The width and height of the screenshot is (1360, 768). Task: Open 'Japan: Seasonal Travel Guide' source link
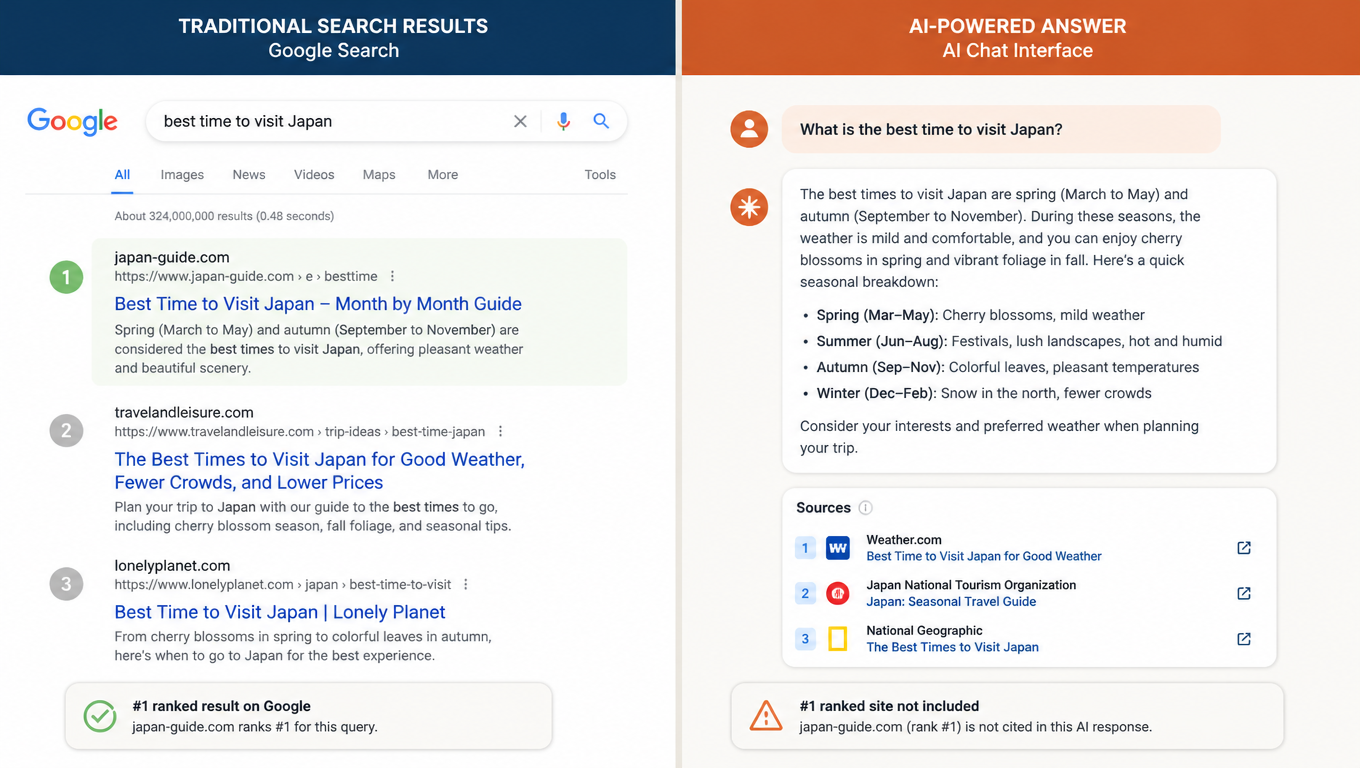[x=951, y=602]
